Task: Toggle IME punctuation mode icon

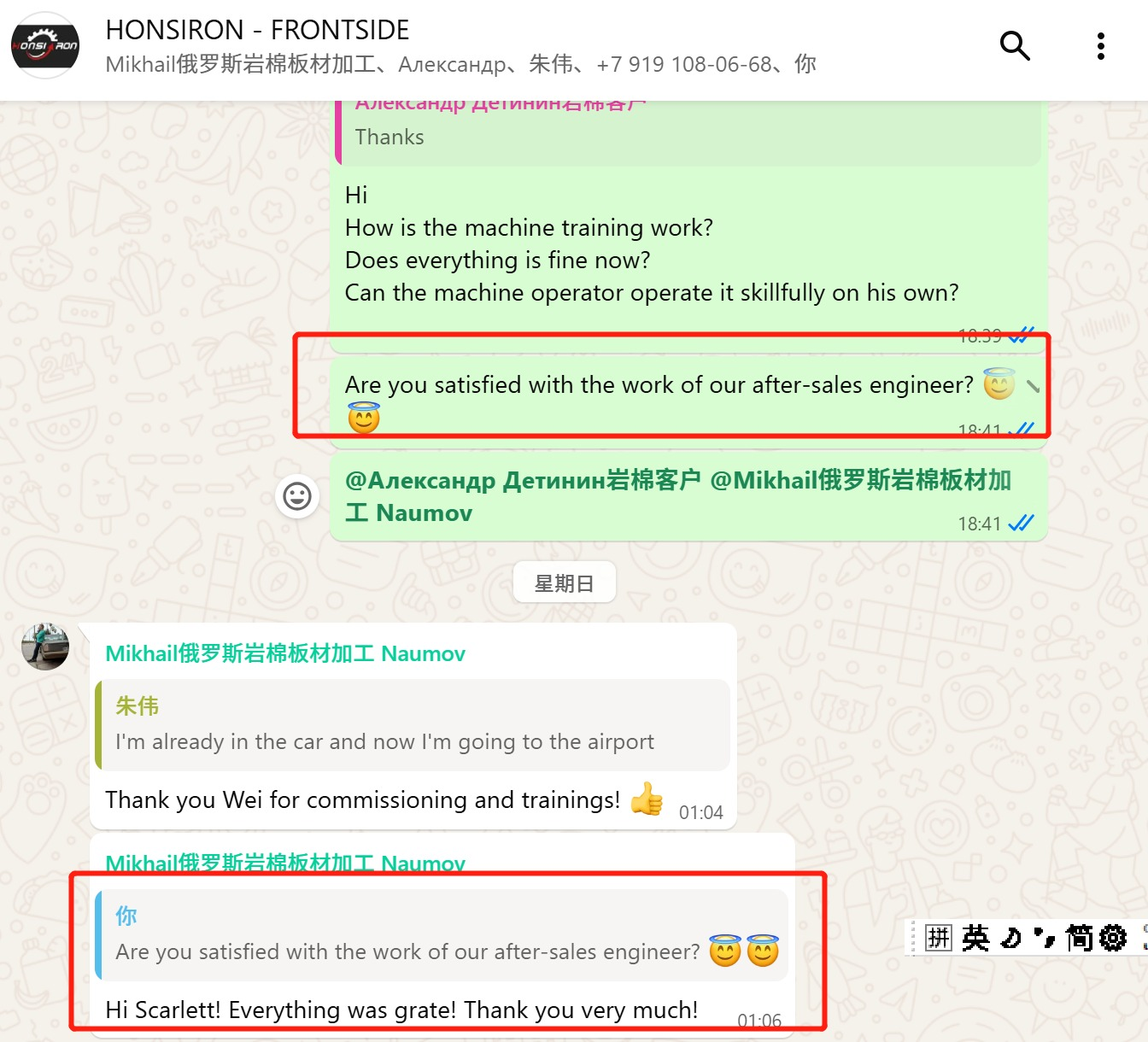Action: point(1045,938)
